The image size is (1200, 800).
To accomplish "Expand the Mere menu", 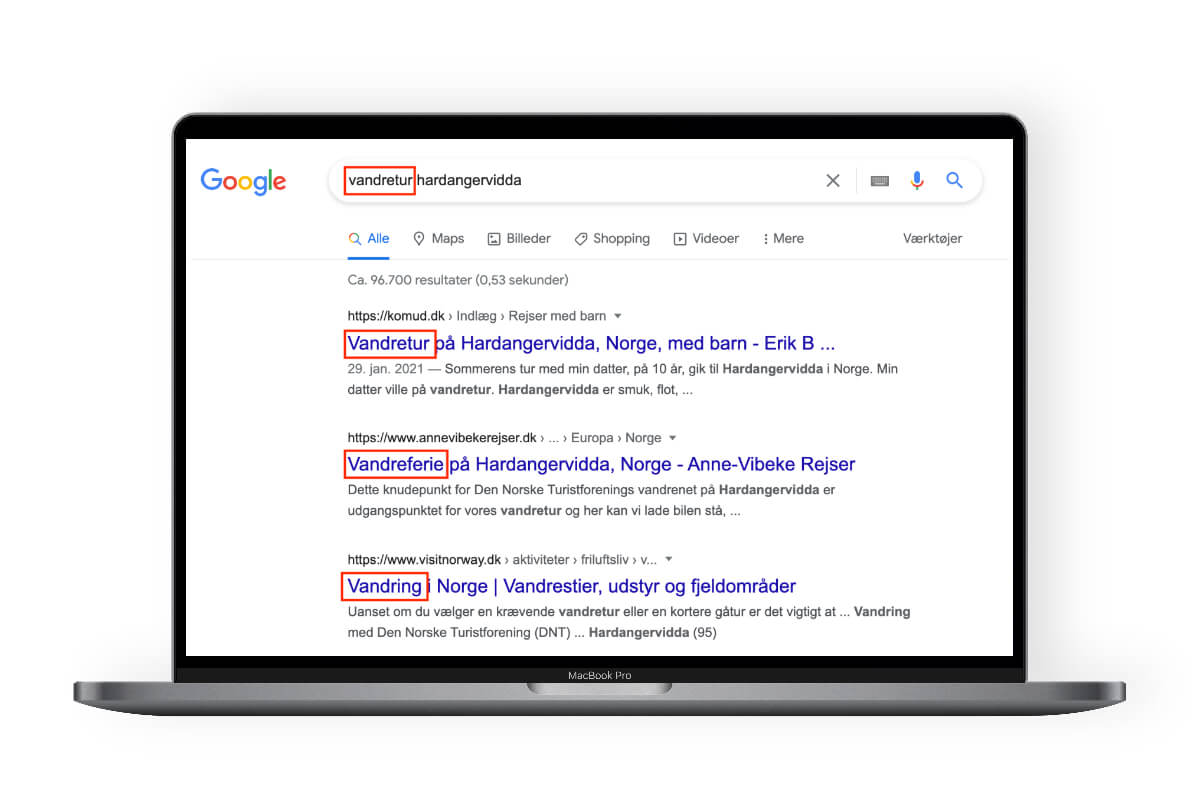I will click(783, 239).
